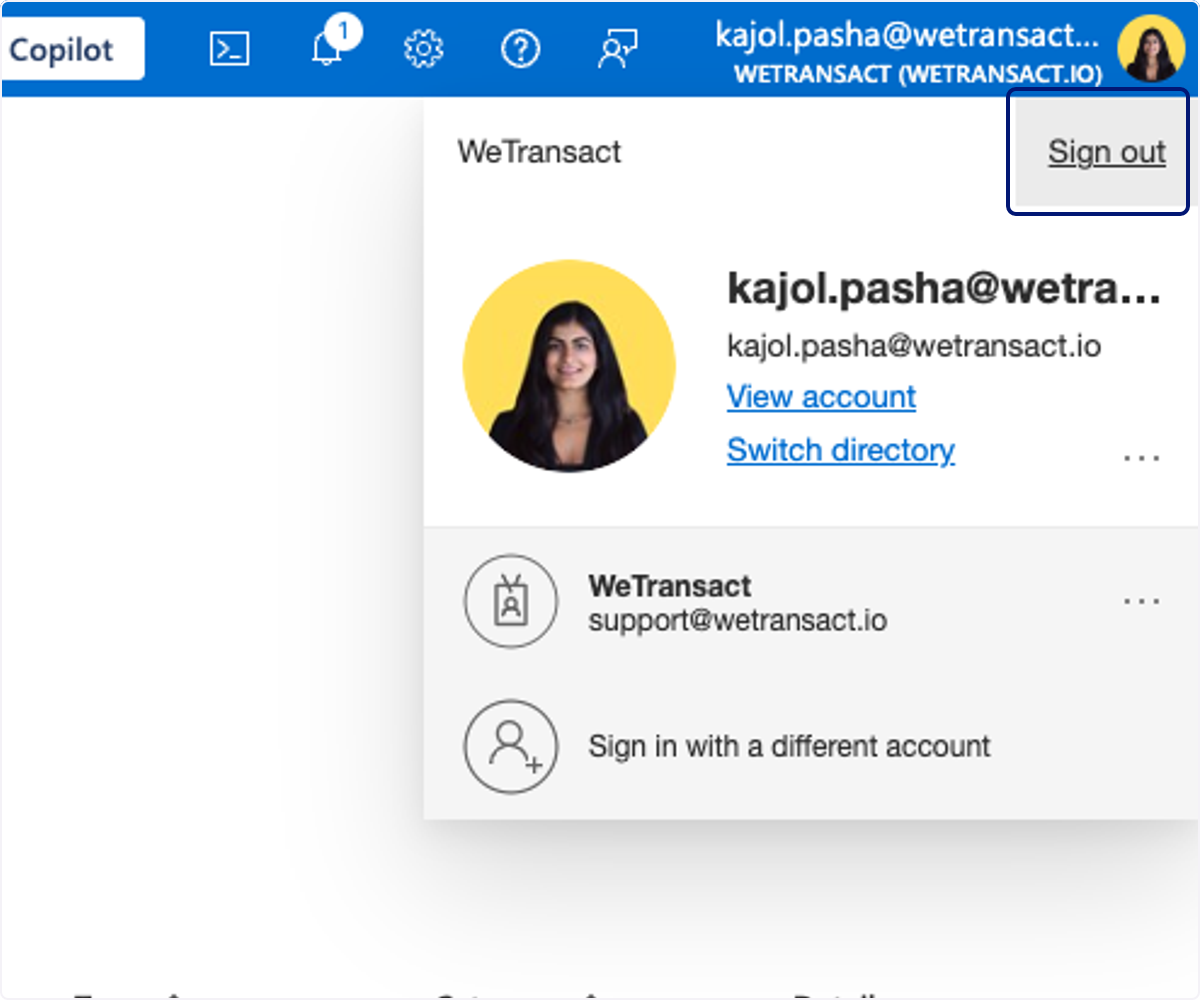
Task: Click WETRANSACT (WETRANSACT.IO) directory label
Action: coord(918,75)
